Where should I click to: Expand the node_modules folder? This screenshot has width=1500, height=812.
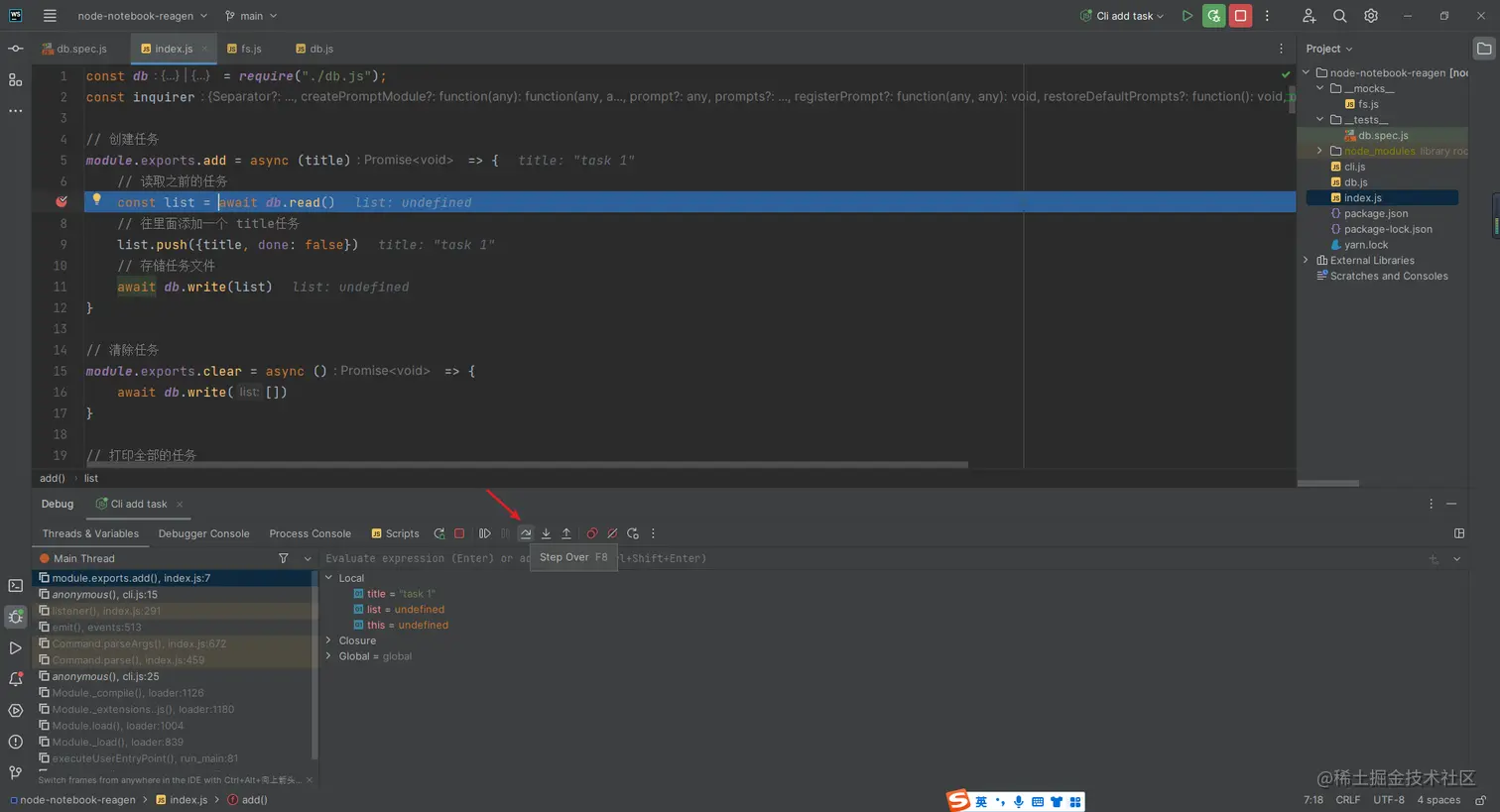(1320, 151)
